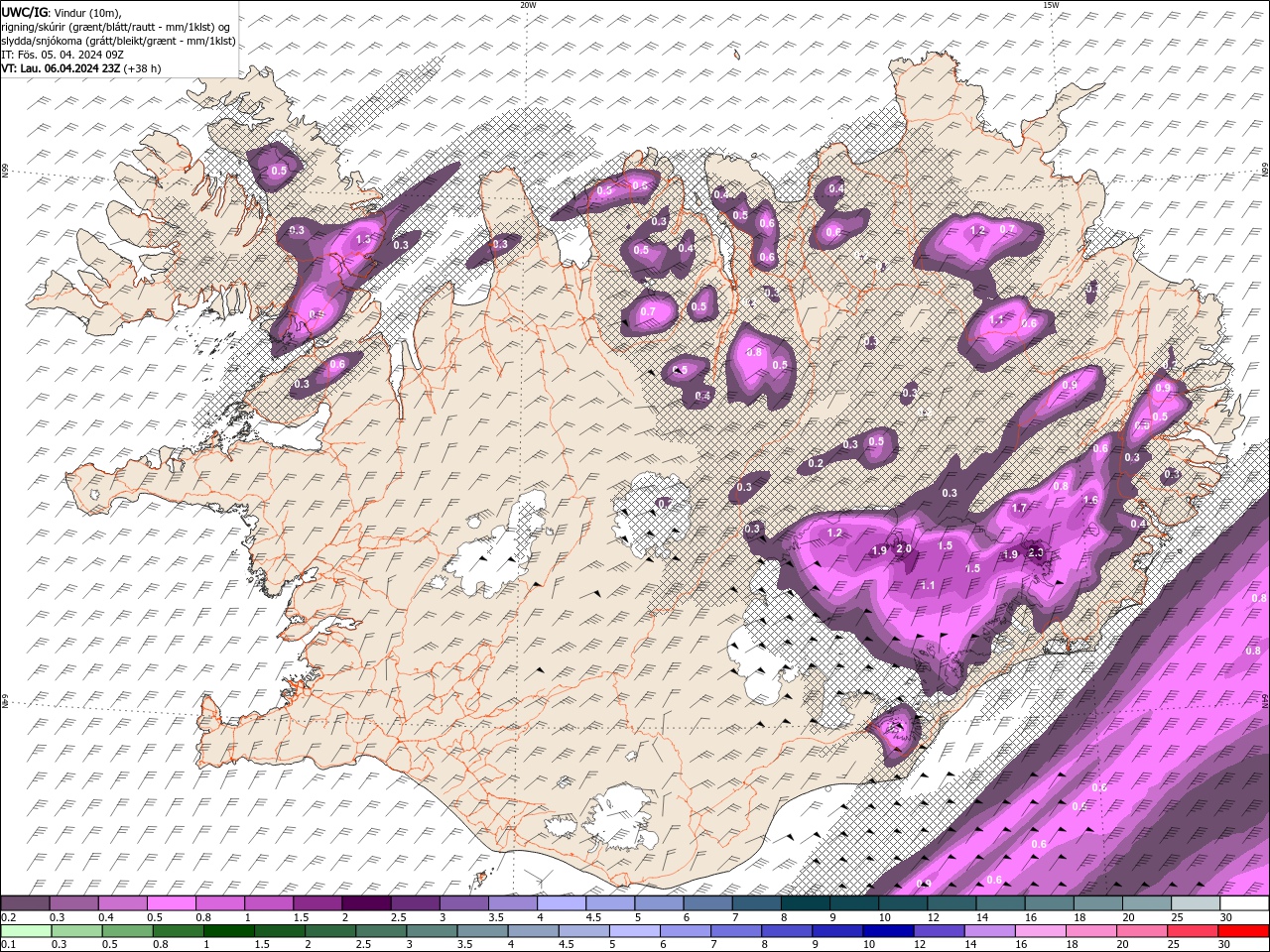Viewport: 1270px width, 952px height.
Task: Click the map title line 'UWC/IG: Vindur (10m),'
Action: (63, 12)
